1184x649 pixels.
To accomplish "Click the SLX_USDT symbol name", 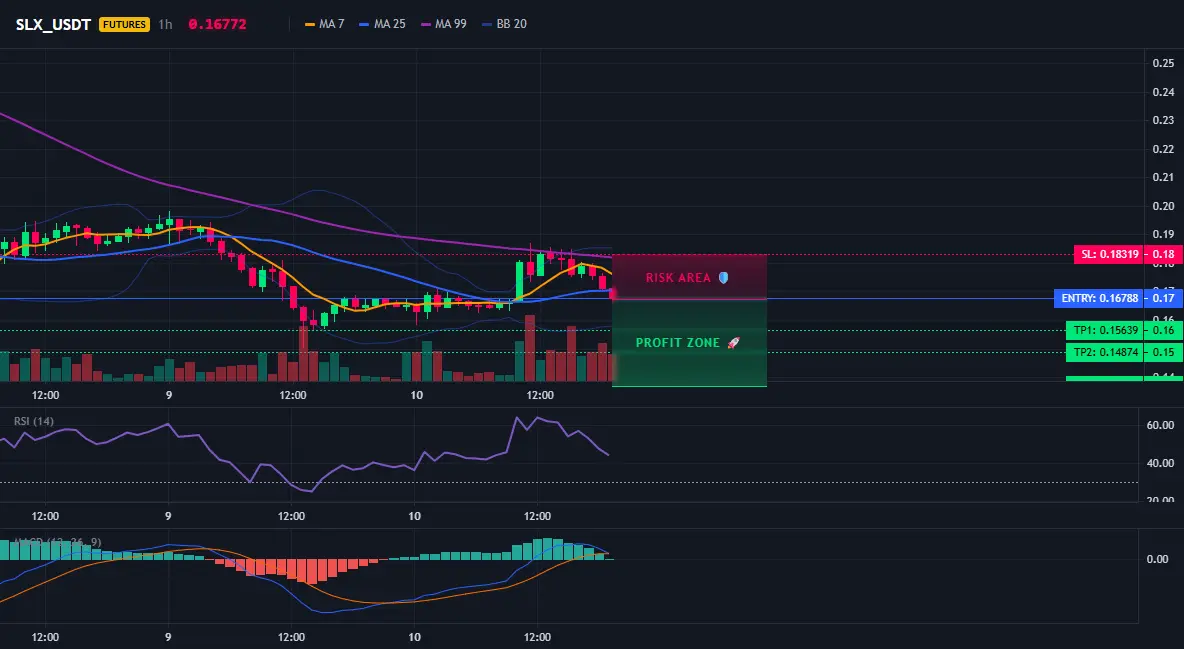I will click(54, 24).
